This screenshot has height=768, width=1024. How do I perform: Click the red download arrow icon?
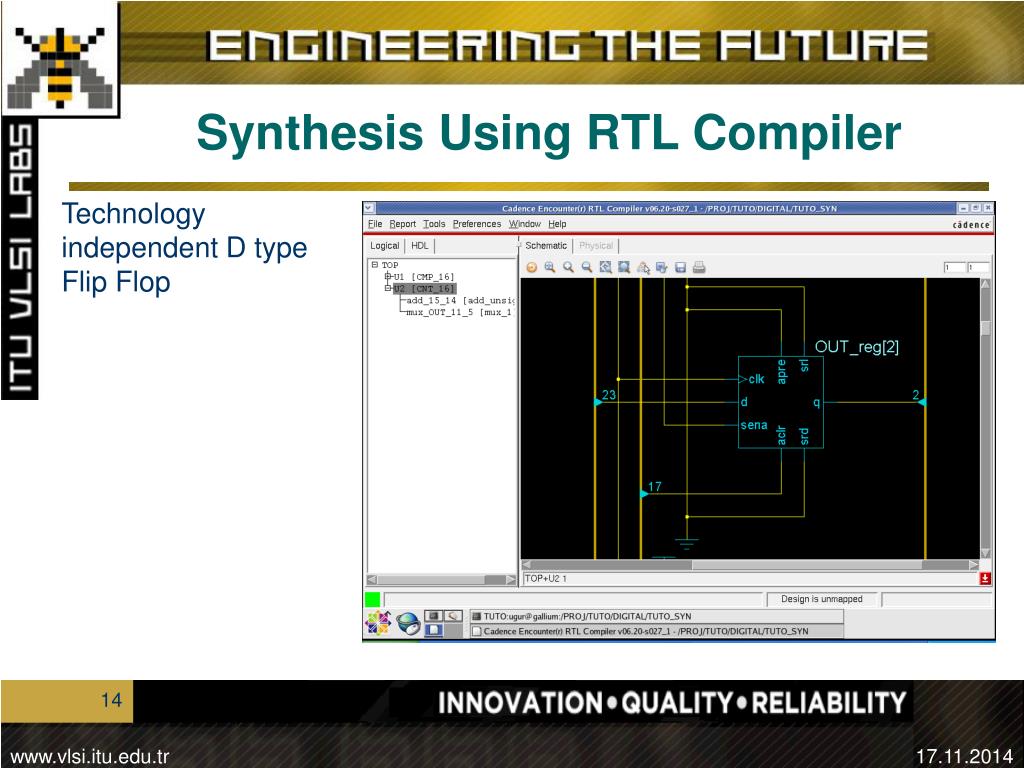(x=985, y=579)
